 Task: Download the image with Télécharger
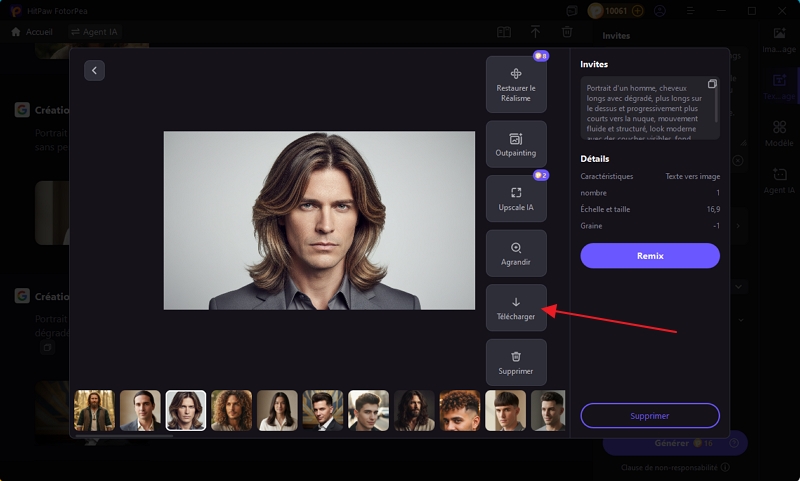(516, 308)
